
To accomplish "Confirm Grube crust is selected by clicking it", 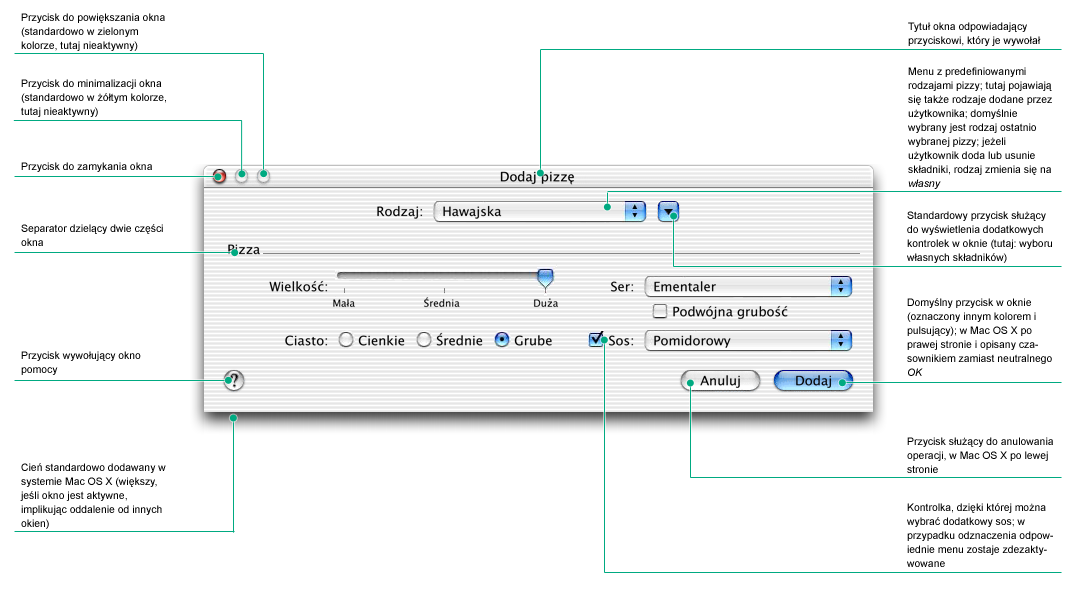I will (500, 340).
